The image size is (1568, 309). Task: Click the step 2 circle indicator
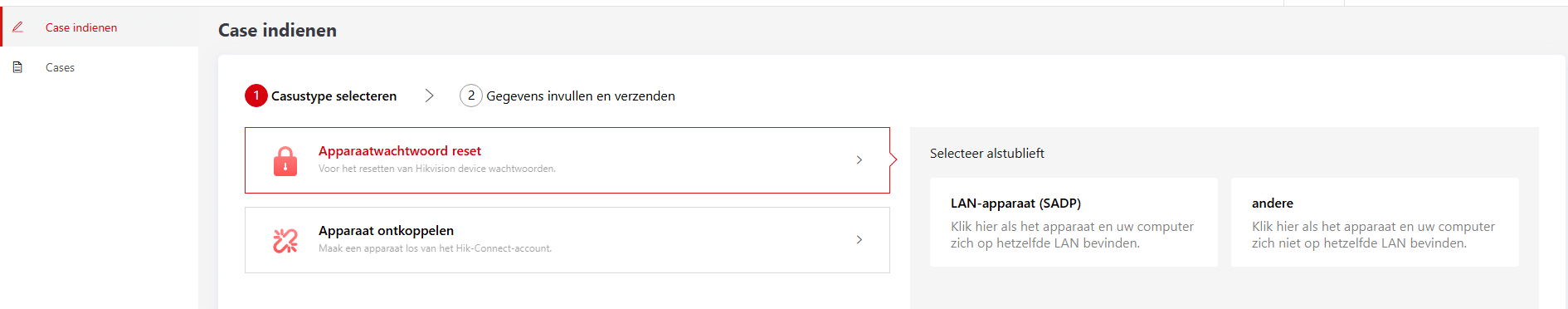pos(471,96)
